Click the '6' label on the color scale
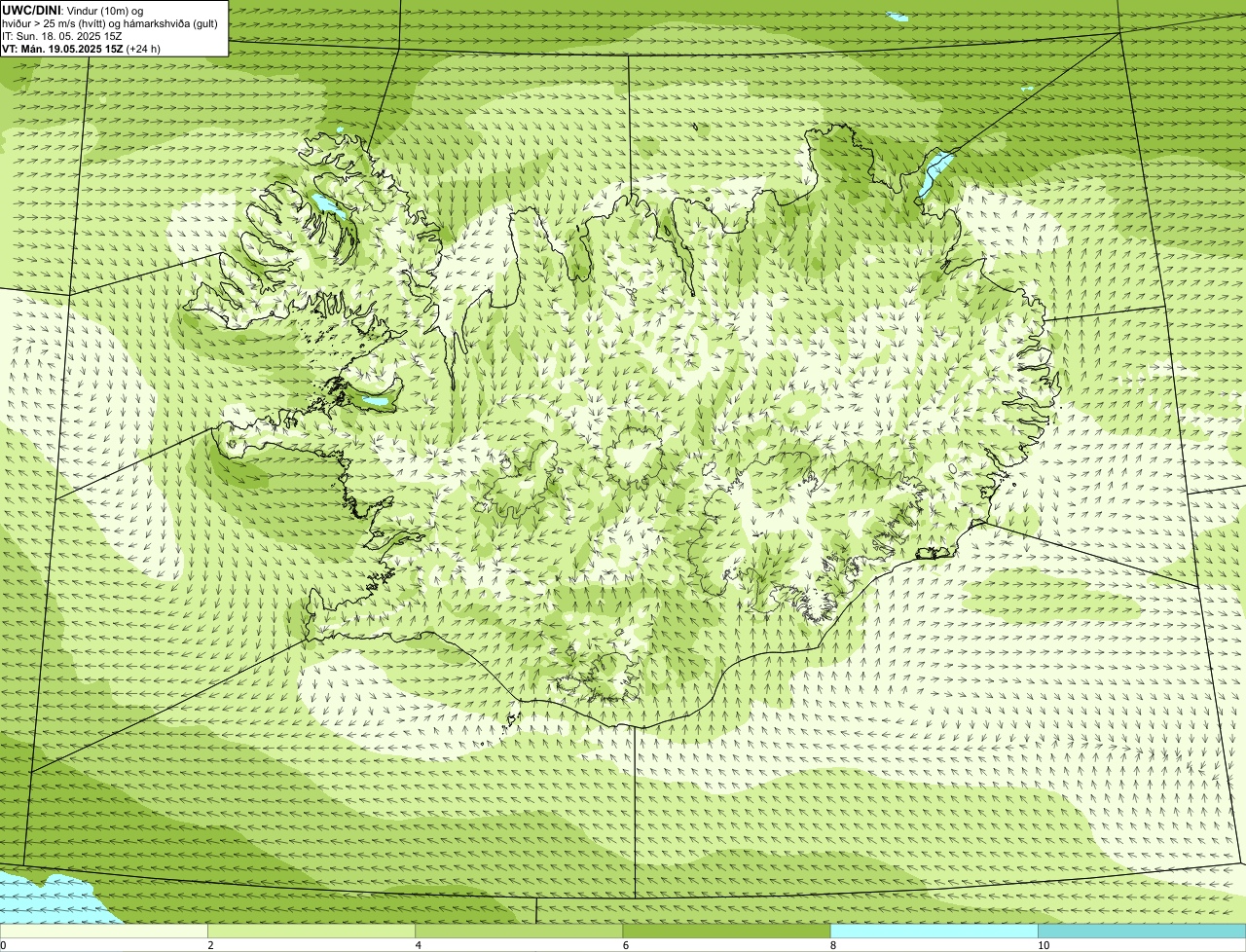 click(x=626, y=945)
